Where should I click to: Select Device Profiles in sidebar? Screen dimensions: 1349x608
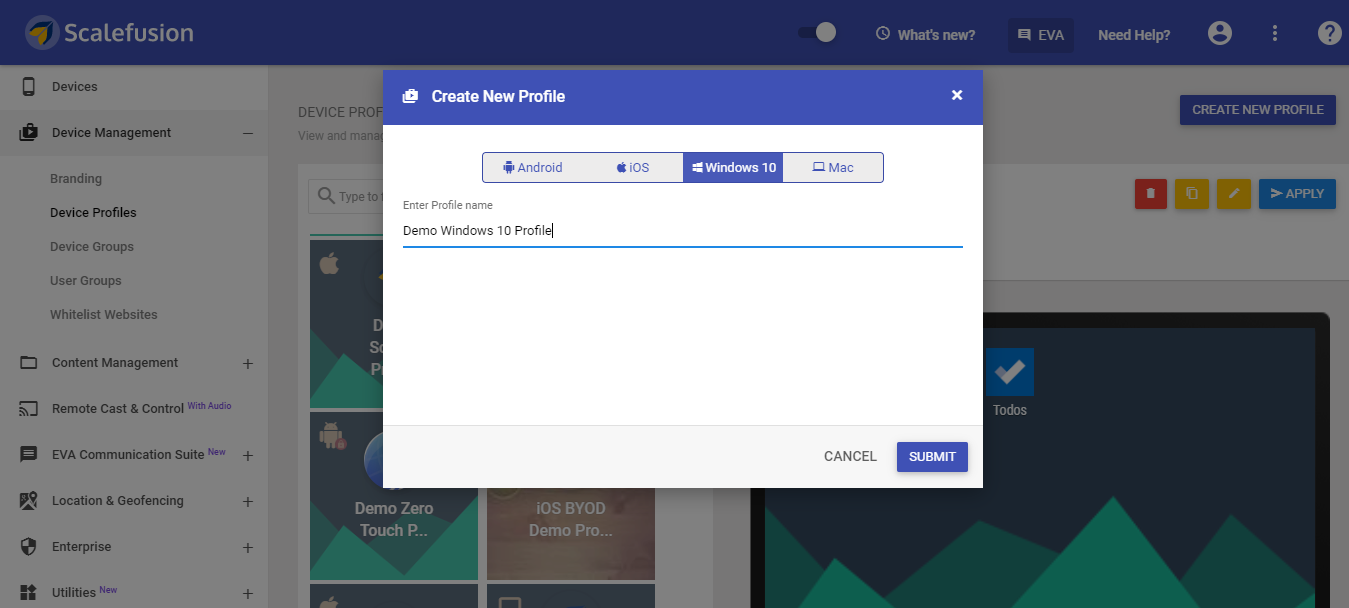(x=93, y=213)
